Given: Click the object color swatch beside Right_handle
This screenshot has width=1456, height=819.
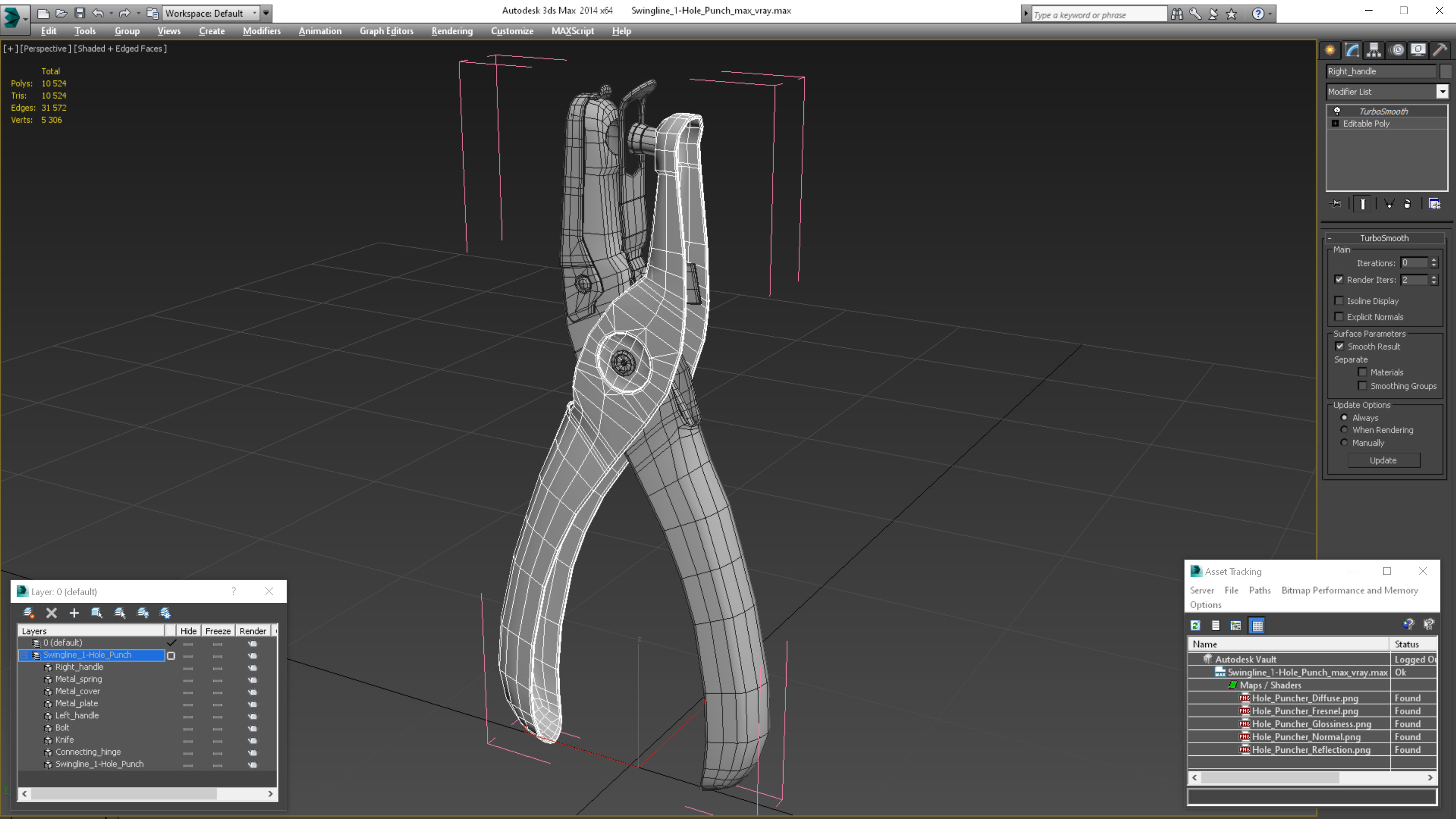Looking at the screenshot, I should pyautogui.click(x=1445, y=71).
